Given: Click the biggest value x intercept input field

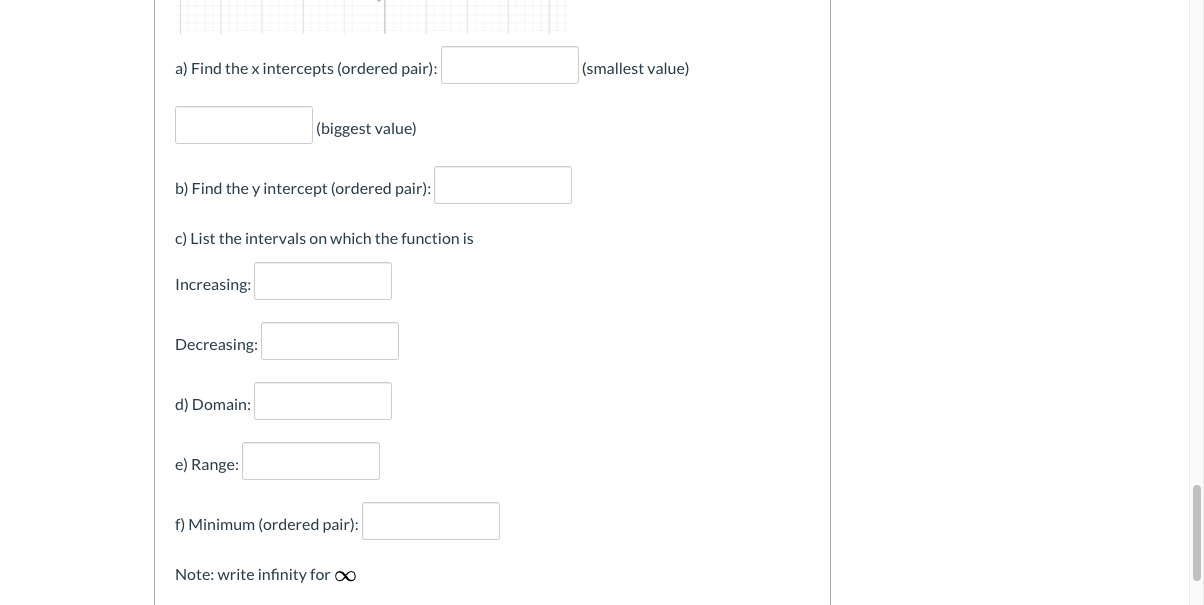Looking at the screenshot, I should click(243, 124).
